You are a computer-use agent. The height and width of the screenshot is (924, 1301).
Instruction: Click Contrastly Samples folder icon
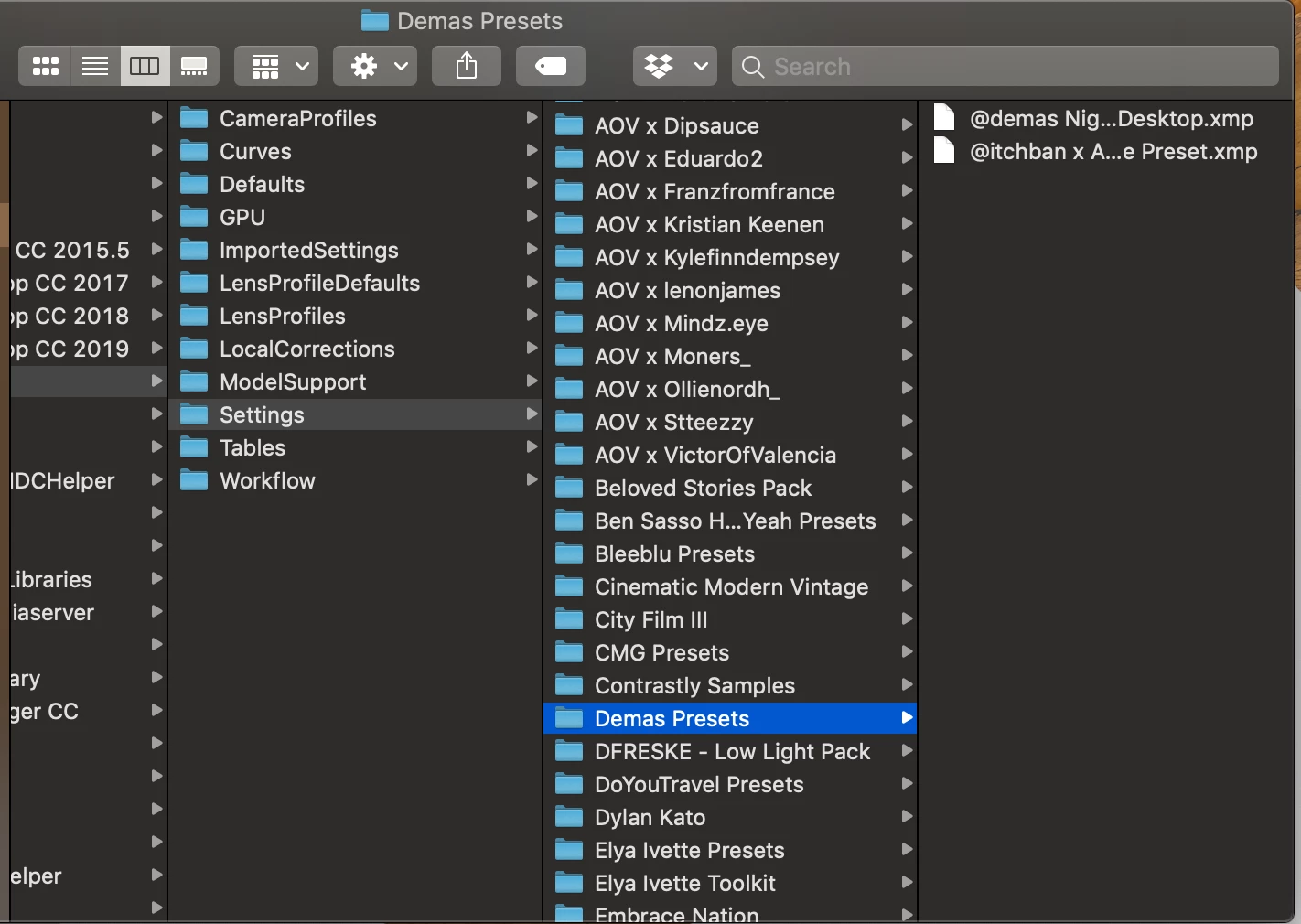[569, 685]
